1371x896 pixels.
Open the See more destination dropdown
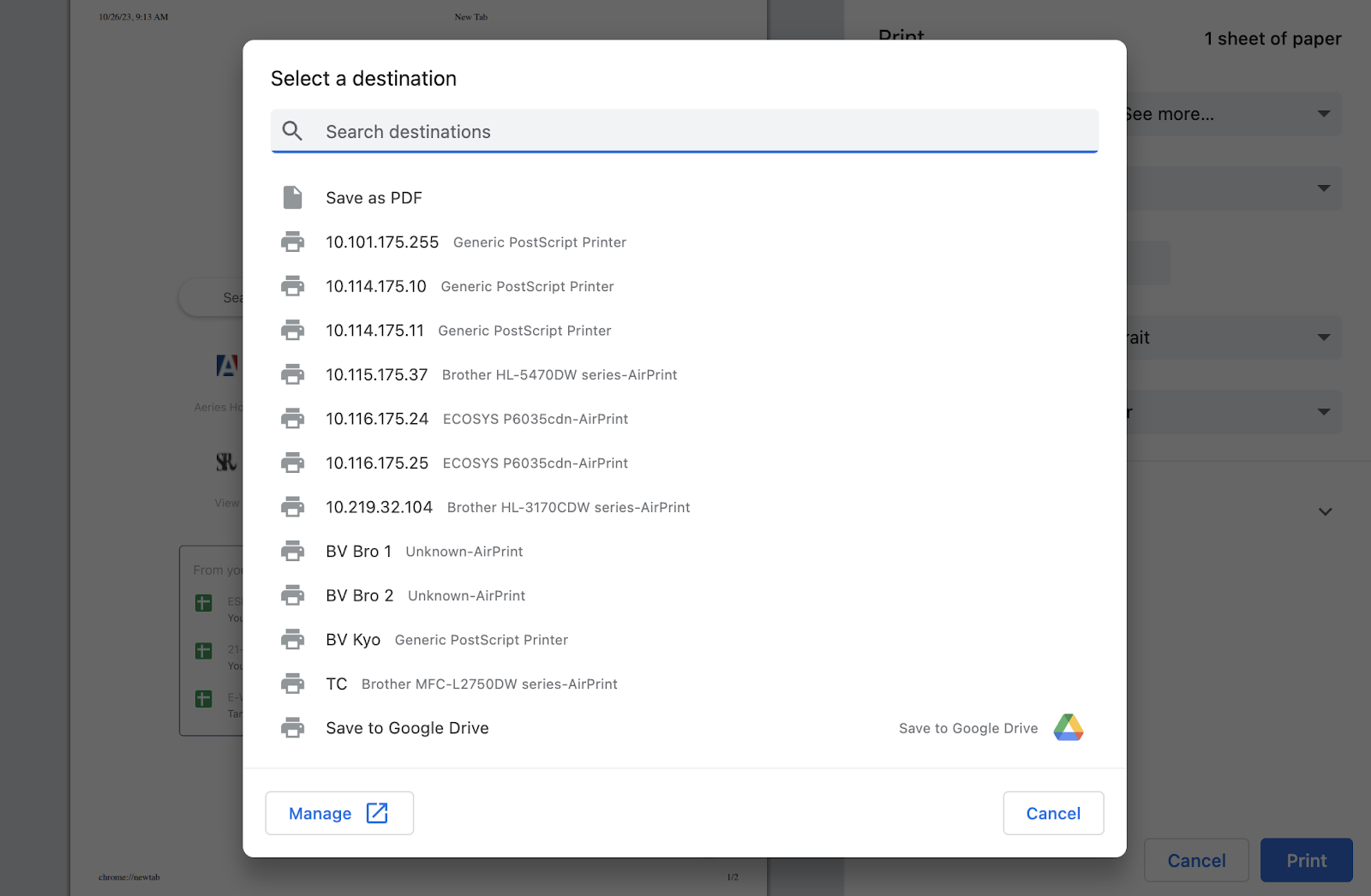click(x=1234, y=114)
